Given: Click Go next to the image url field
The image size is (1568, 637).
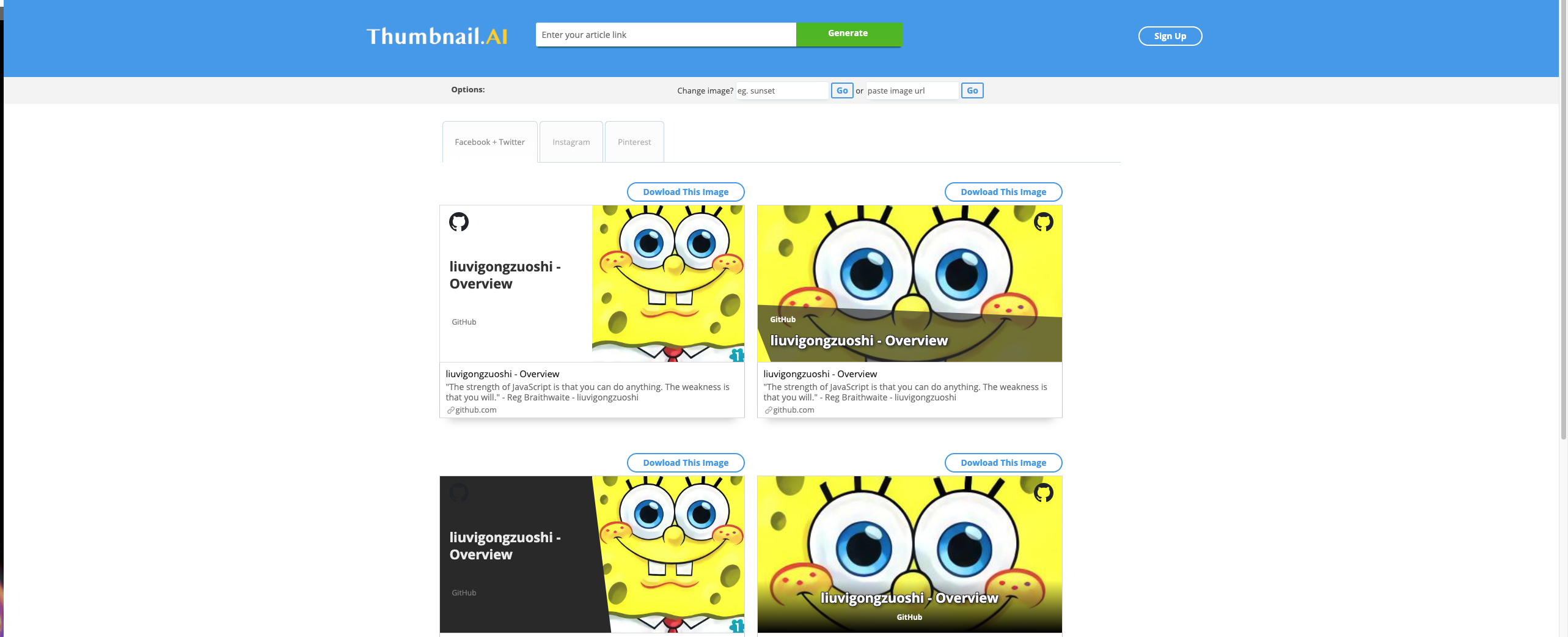Looking at the screenshot, I should click(x=972, y=90).
